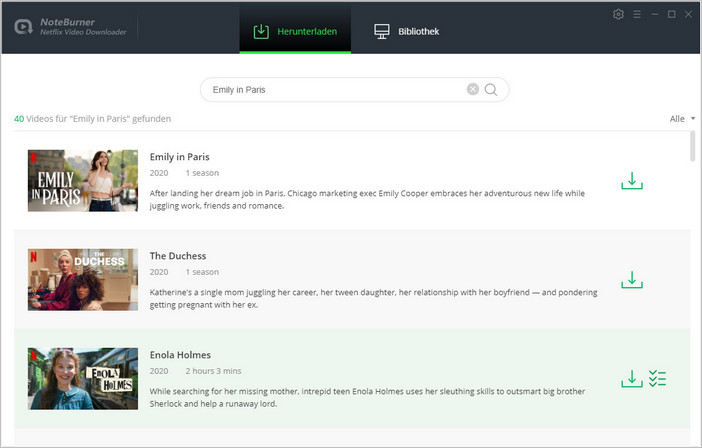The width and height of the screenshot is (702, 448).
Task: Open advanced download options for Enola Holmes
Action: coord(657,379)
